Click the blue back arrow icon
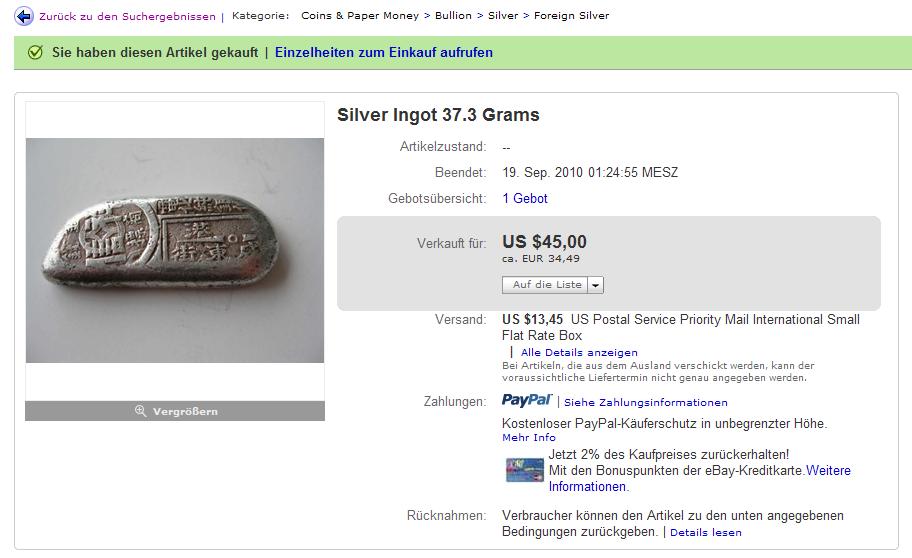 coord(24,16)
